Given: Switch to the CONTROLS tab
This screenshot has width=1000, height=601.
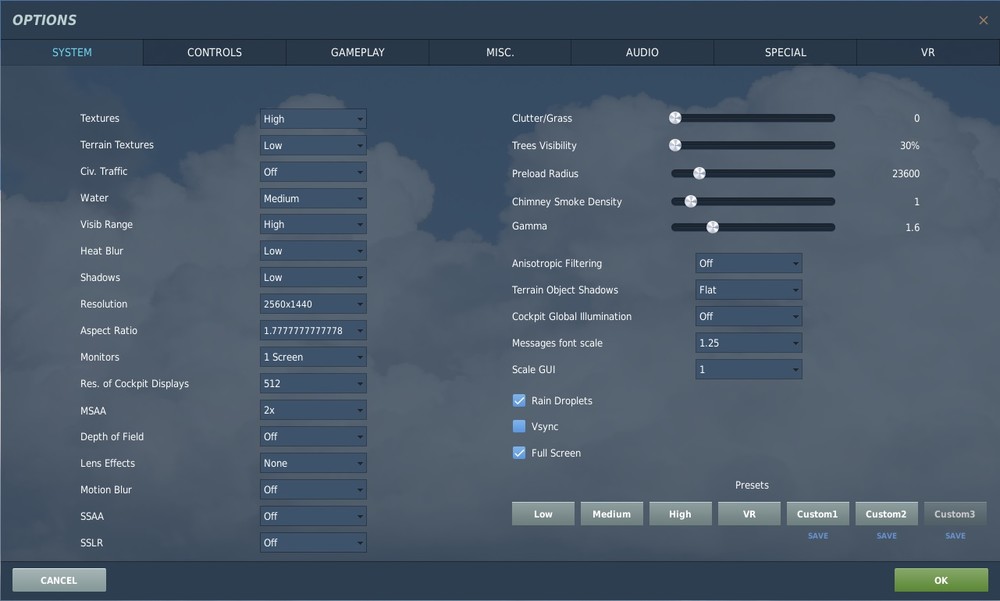Looking at the screenshot, I should (x=213, y=52).
